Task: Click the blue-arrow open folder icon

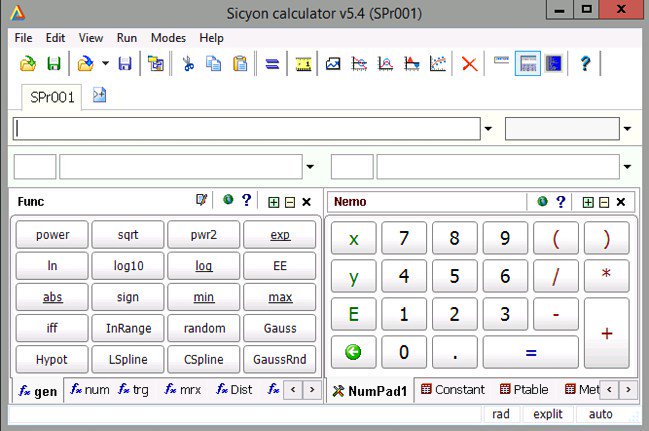Action: 86,63
